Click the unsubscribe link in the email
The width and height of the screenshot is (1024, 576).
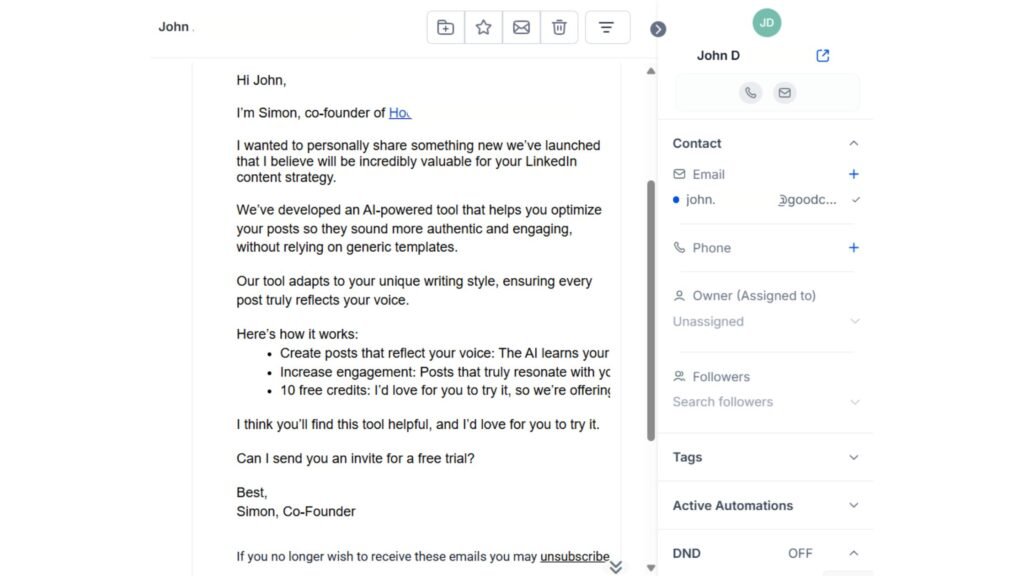(x=575, y=555)
